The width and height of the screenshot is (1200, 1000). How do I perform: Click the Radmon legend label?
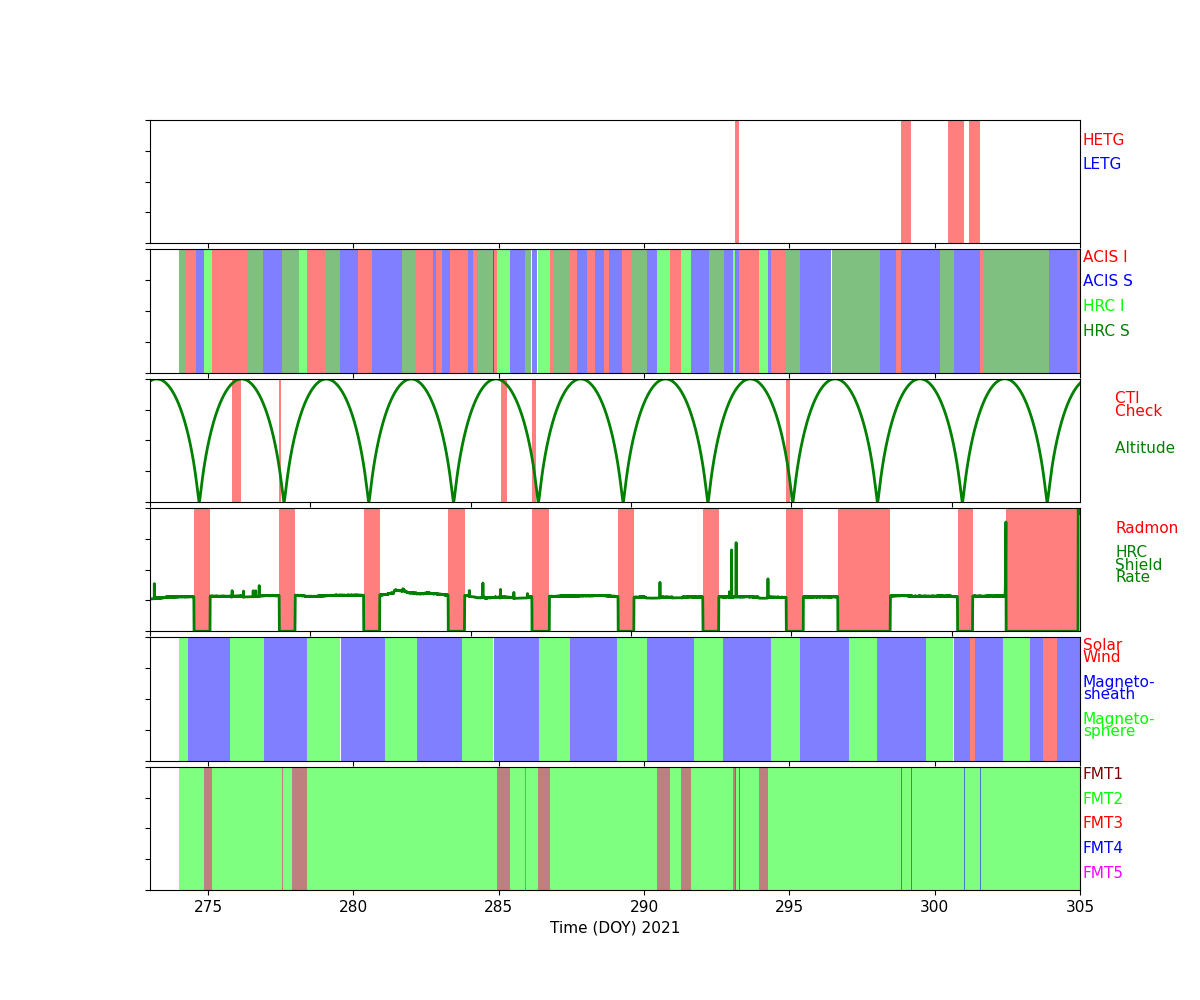click(1146, 528)
